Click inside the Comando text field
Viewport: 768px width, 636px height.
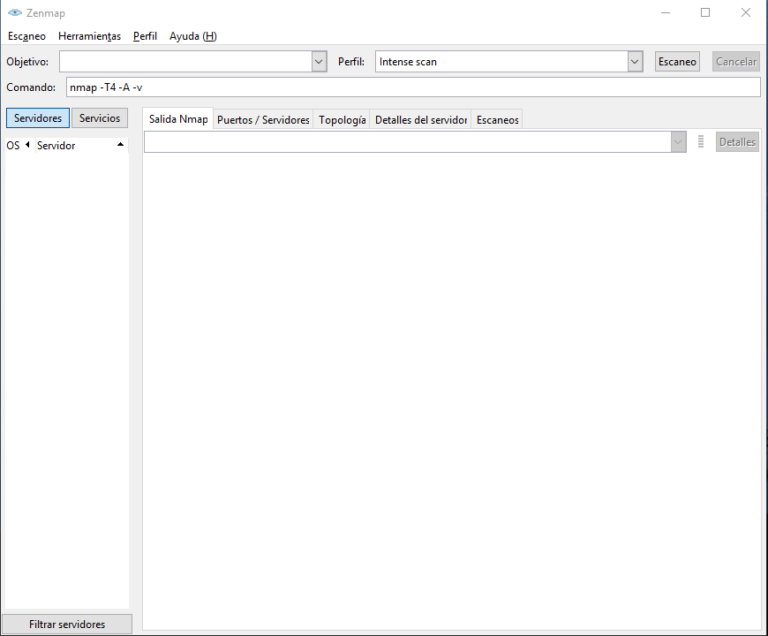click(413, 87)
